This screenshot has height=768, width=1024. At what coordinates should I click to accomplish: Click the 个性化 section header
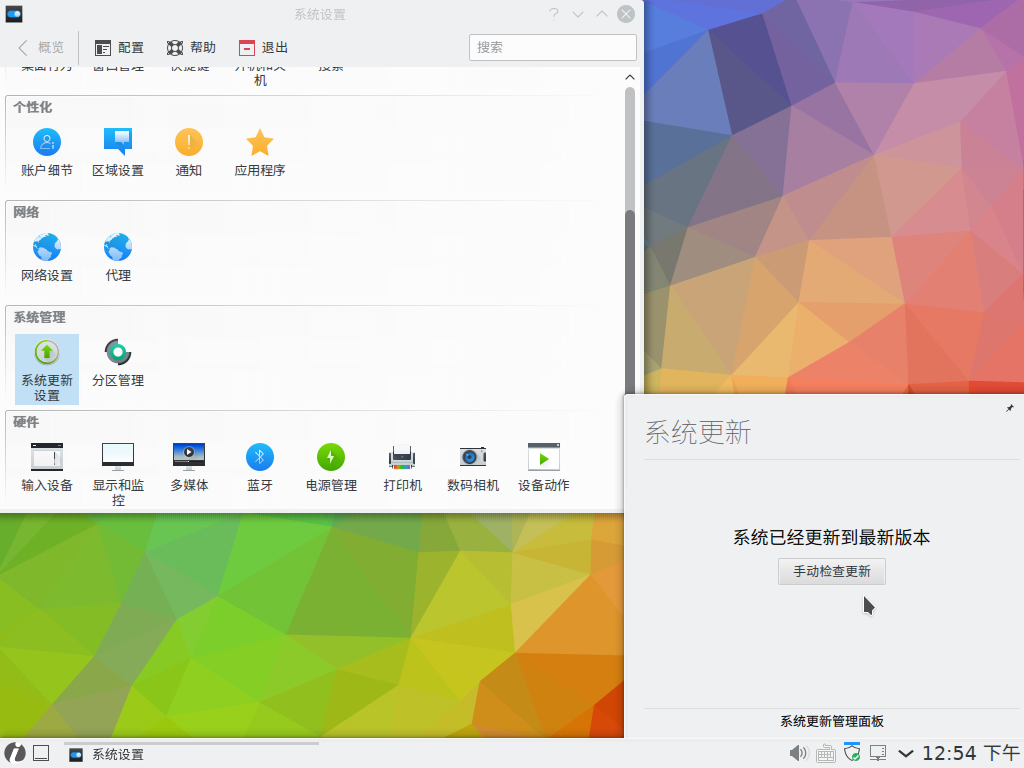coord(33,107)
